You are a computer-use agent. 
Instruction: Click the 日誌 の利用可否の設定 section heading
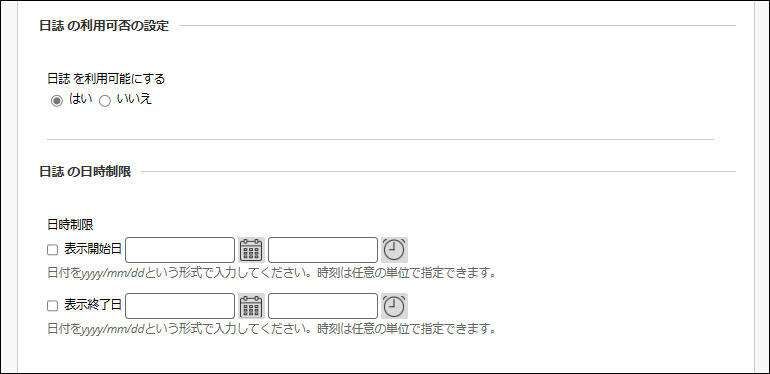coord(104,26)
